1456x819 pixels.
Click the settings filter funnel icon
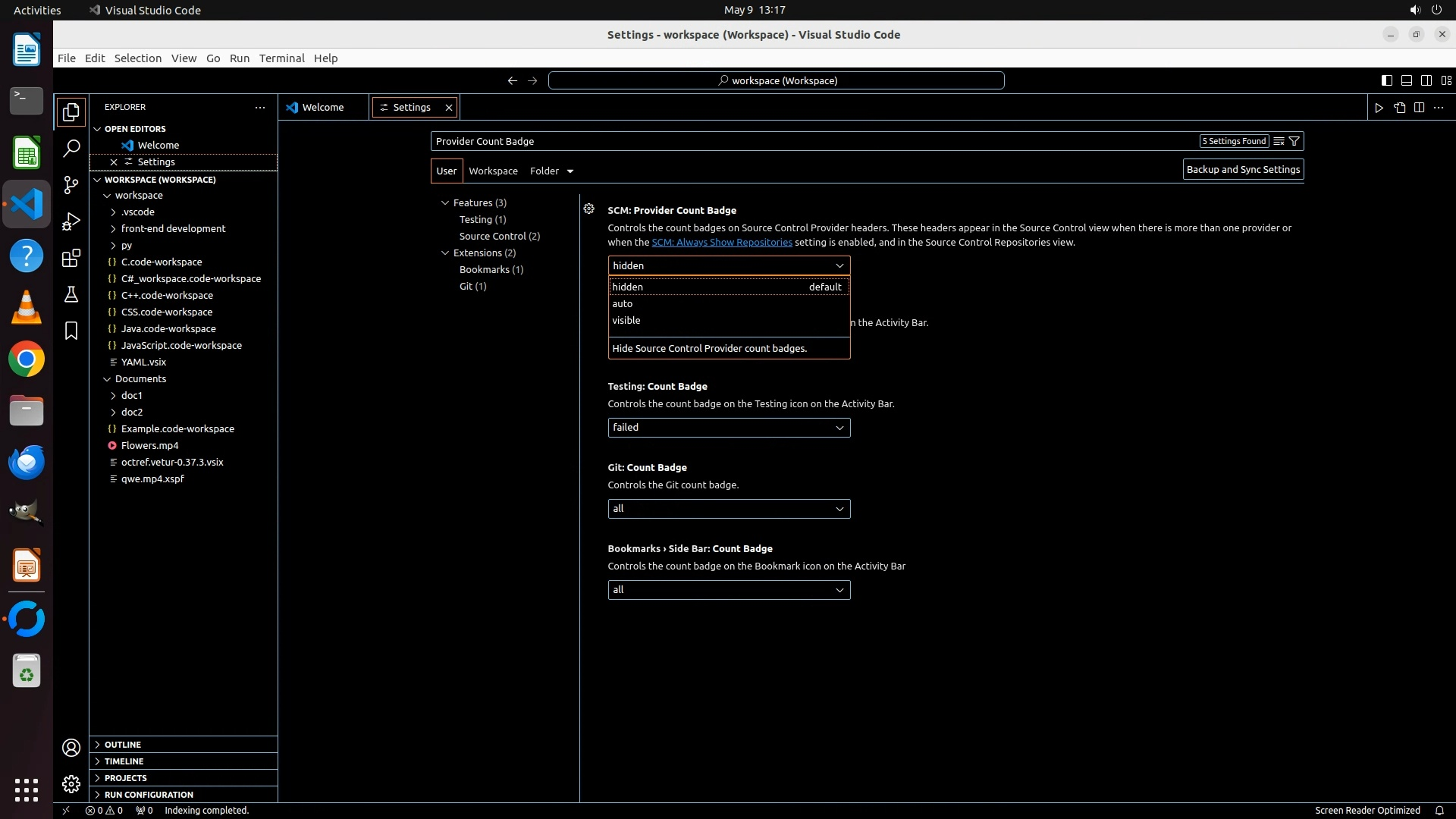click(1294, 141)
